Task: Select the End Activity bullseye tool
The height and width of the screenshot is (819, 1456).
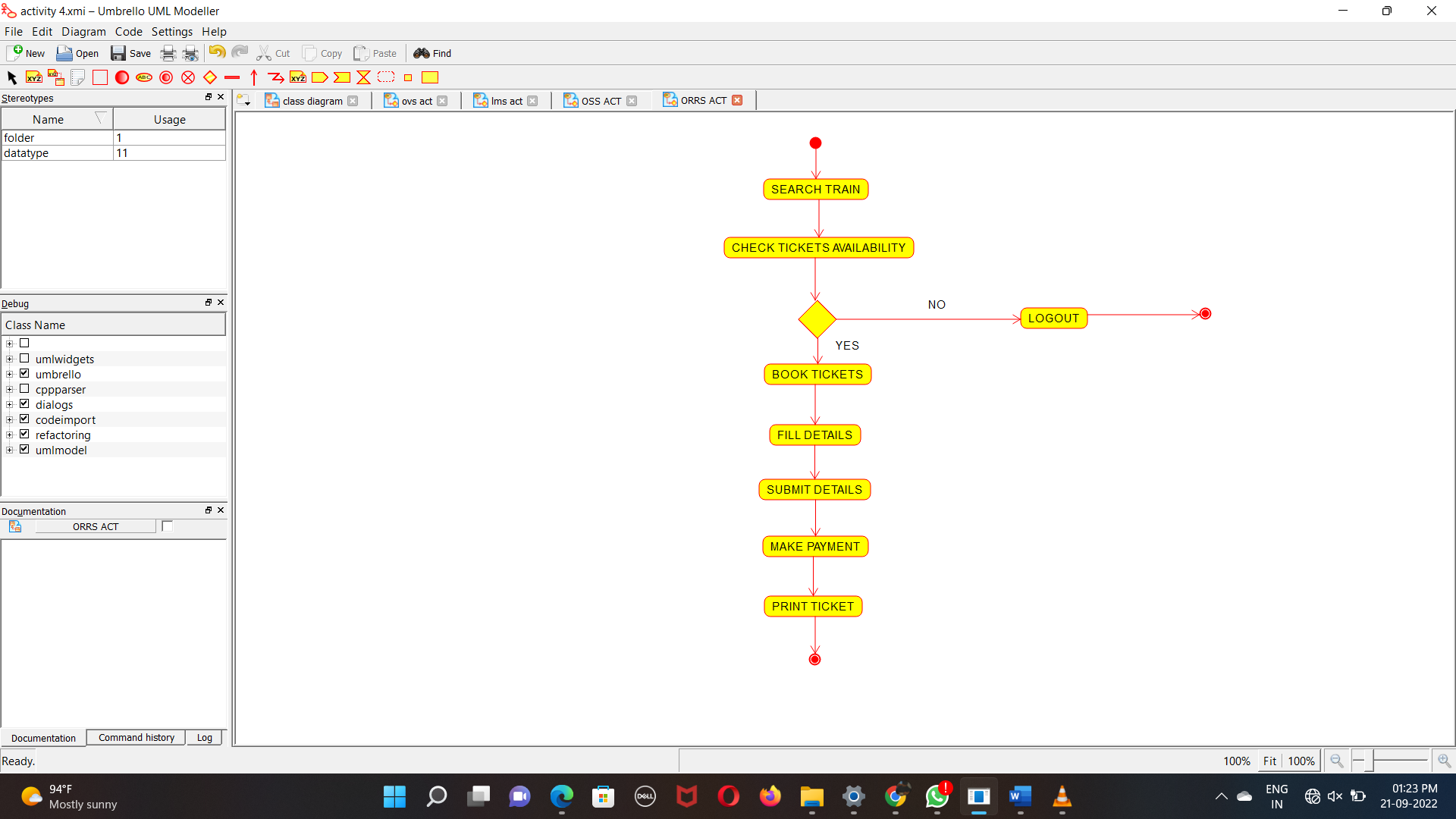Action: point(166,77)
